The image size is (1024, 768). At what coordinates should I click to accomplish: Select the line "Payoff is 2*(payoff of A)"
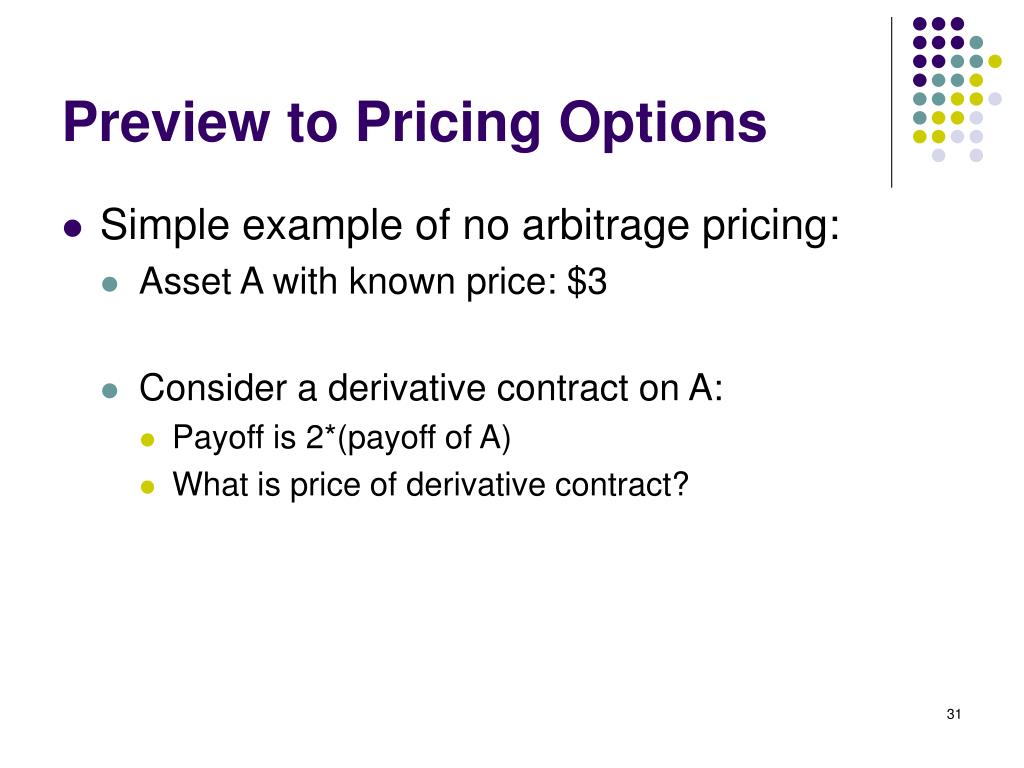click(342, 438)
